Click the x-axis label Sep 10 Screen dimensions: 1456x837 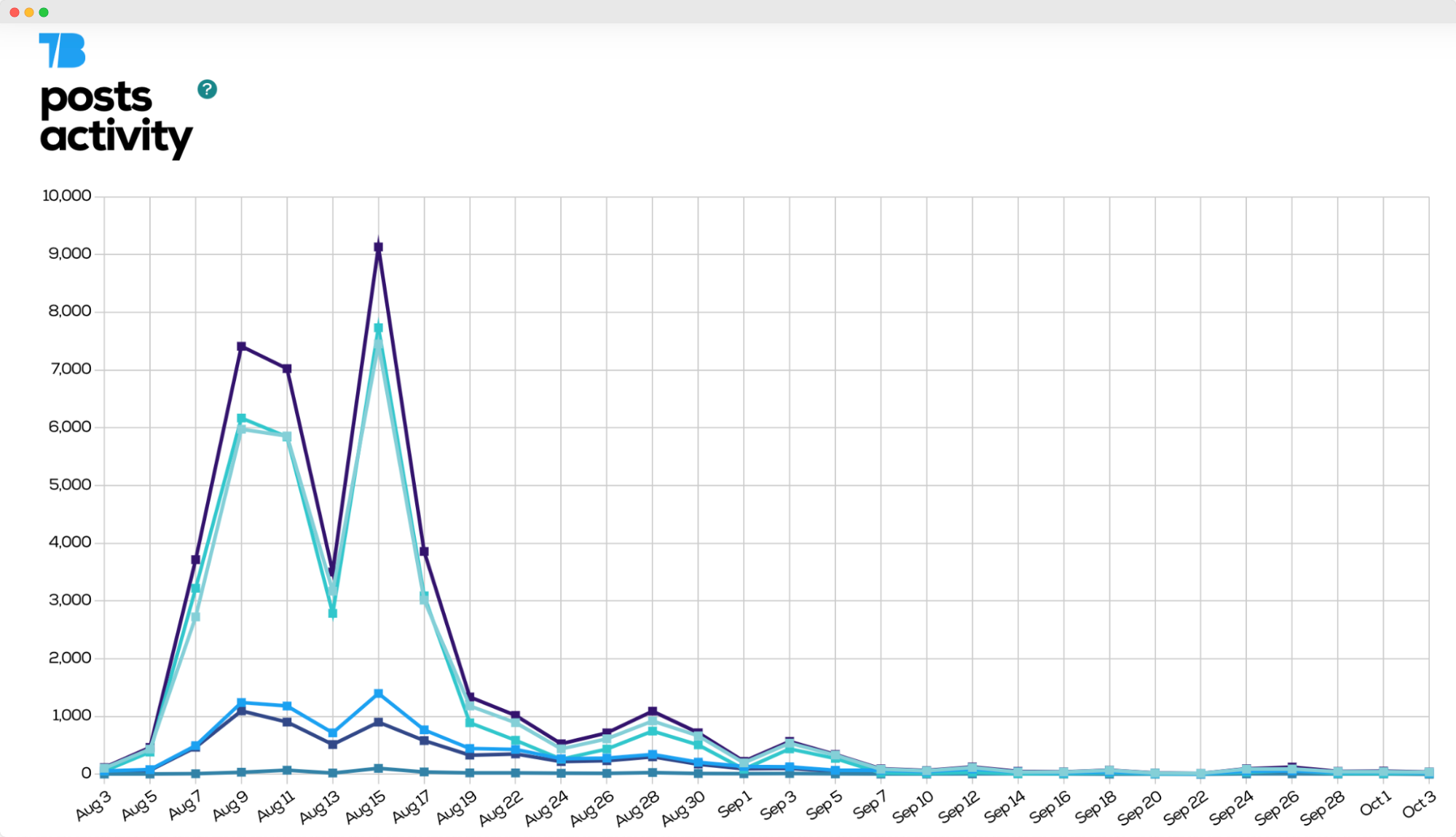coord(914,807)
